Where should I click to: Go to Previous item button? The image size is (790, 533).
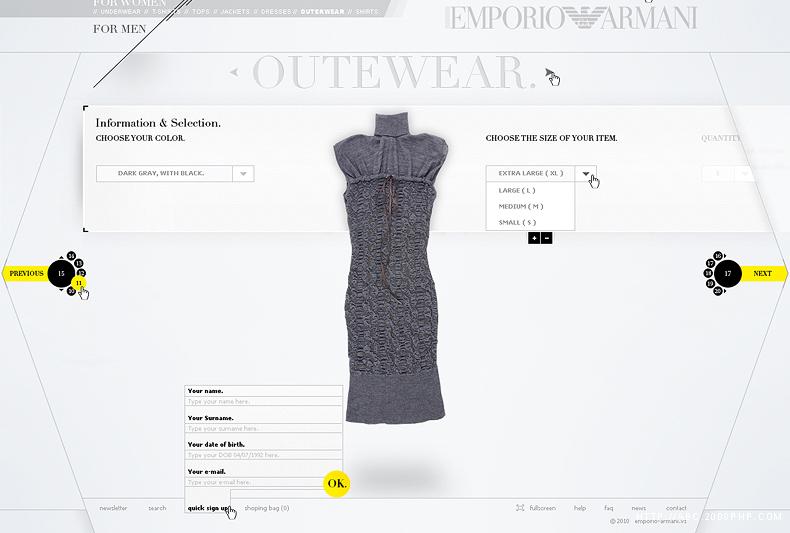tap(26, 274)
